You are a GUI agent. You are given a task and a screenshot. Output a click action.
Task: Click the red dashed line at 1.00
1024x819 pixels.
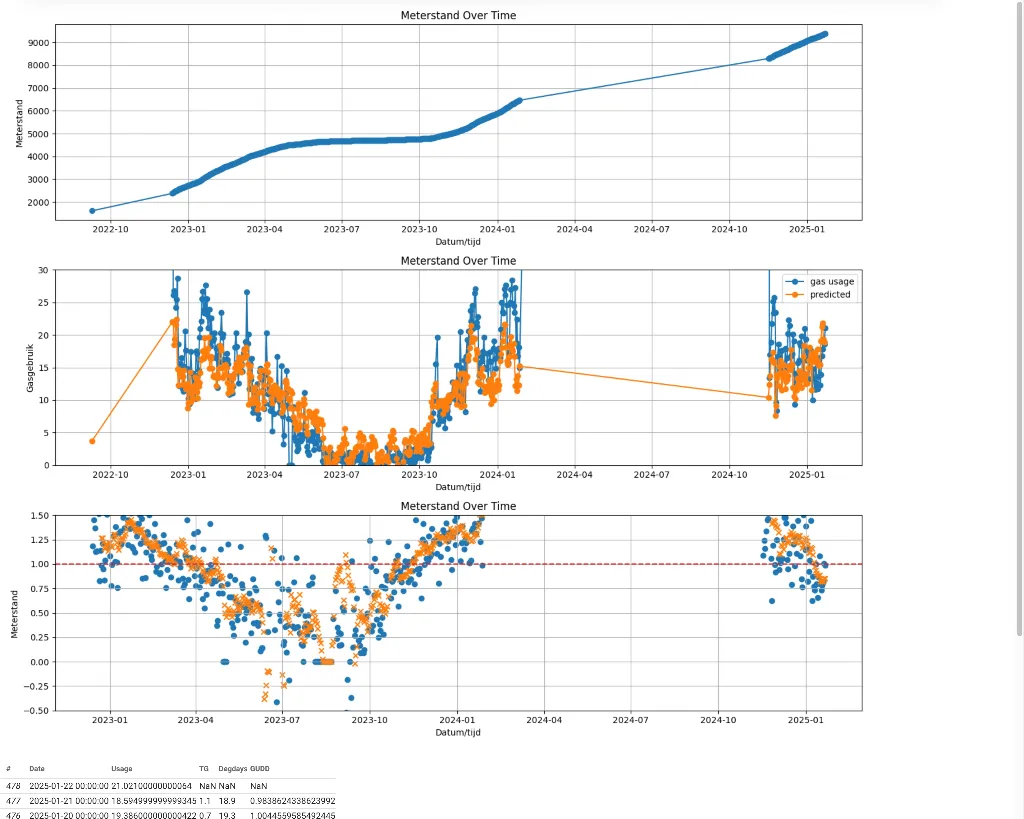600,564
